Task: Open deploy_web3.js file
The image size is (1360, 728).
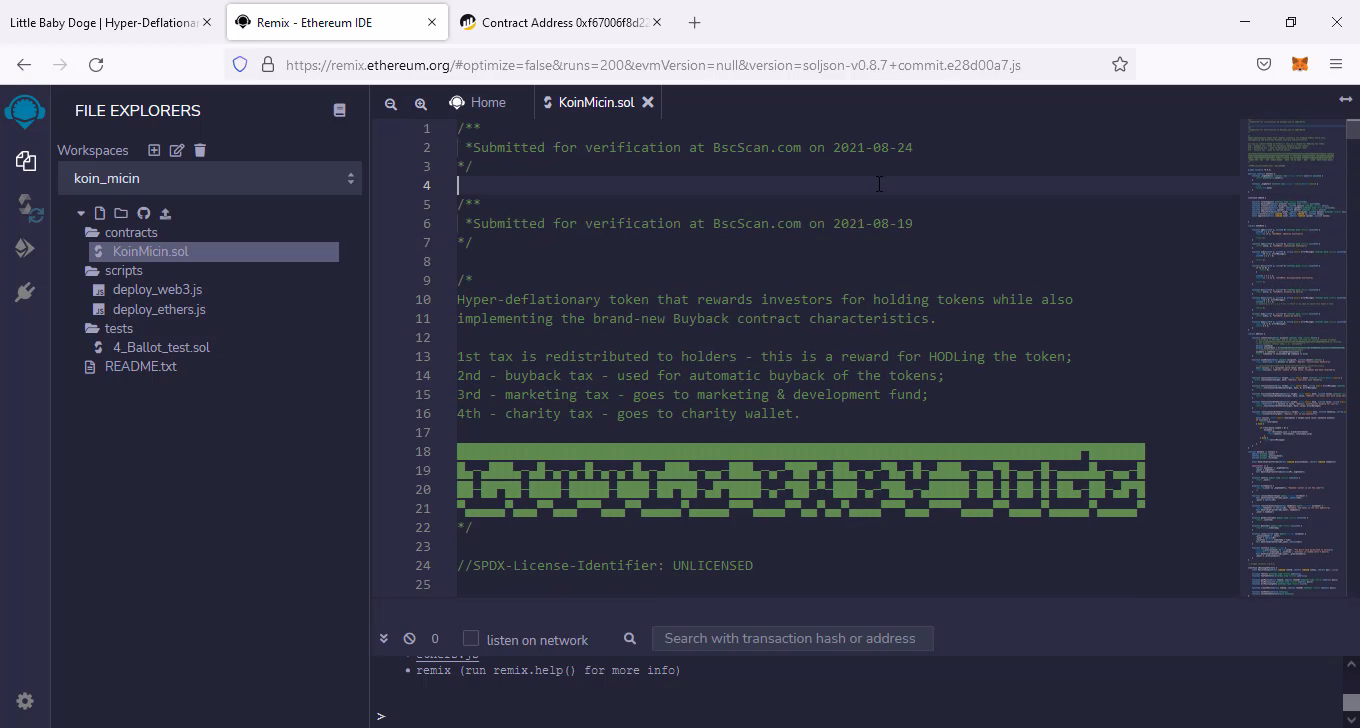Action: 157,290
